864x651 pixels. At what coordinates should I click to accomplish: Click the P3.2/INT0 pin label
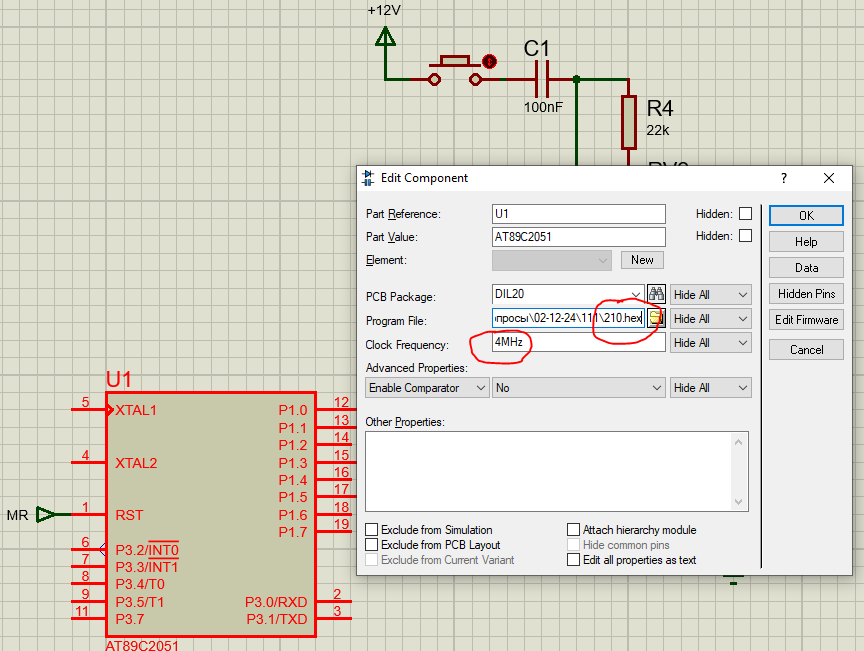[147, 550]
